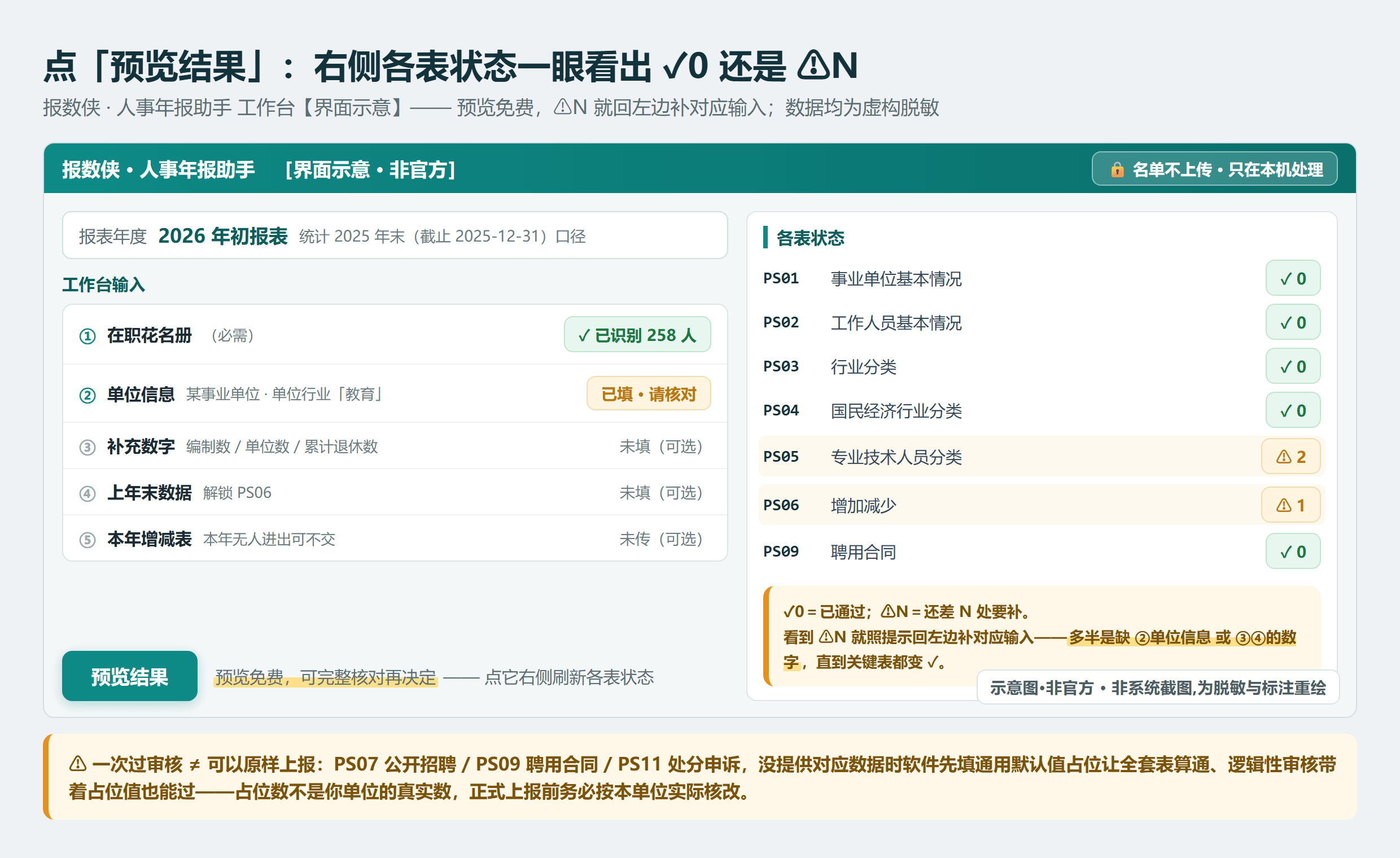Click 编制数 / 单位数 / 累计退休数 description

click(282, 446)
